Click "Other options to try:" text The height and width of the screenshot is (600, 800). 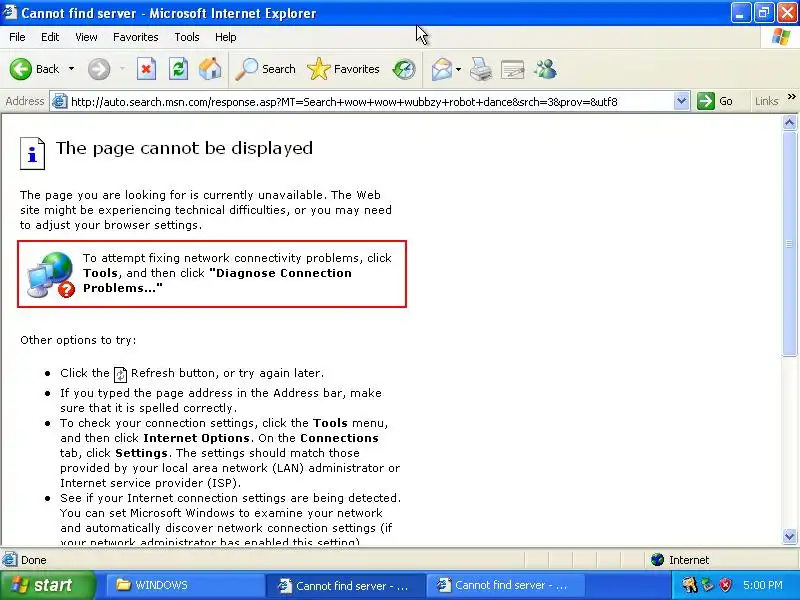(x=78, y=340)
